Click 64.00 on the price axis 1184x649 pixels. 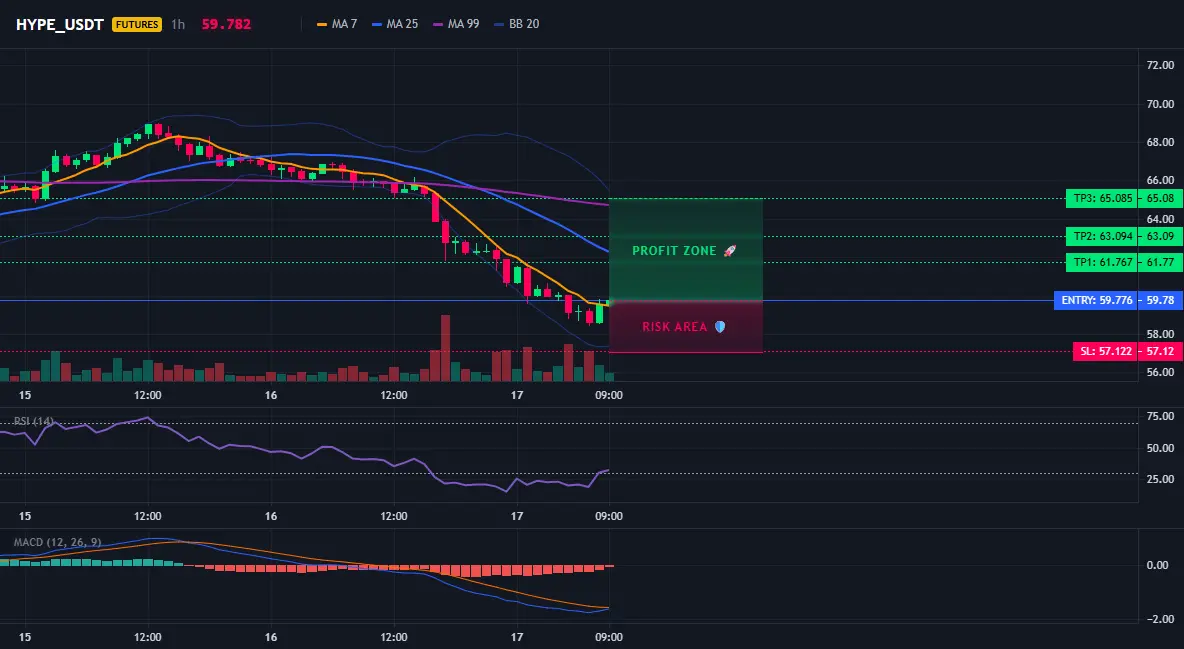[x=1160, y=219]
